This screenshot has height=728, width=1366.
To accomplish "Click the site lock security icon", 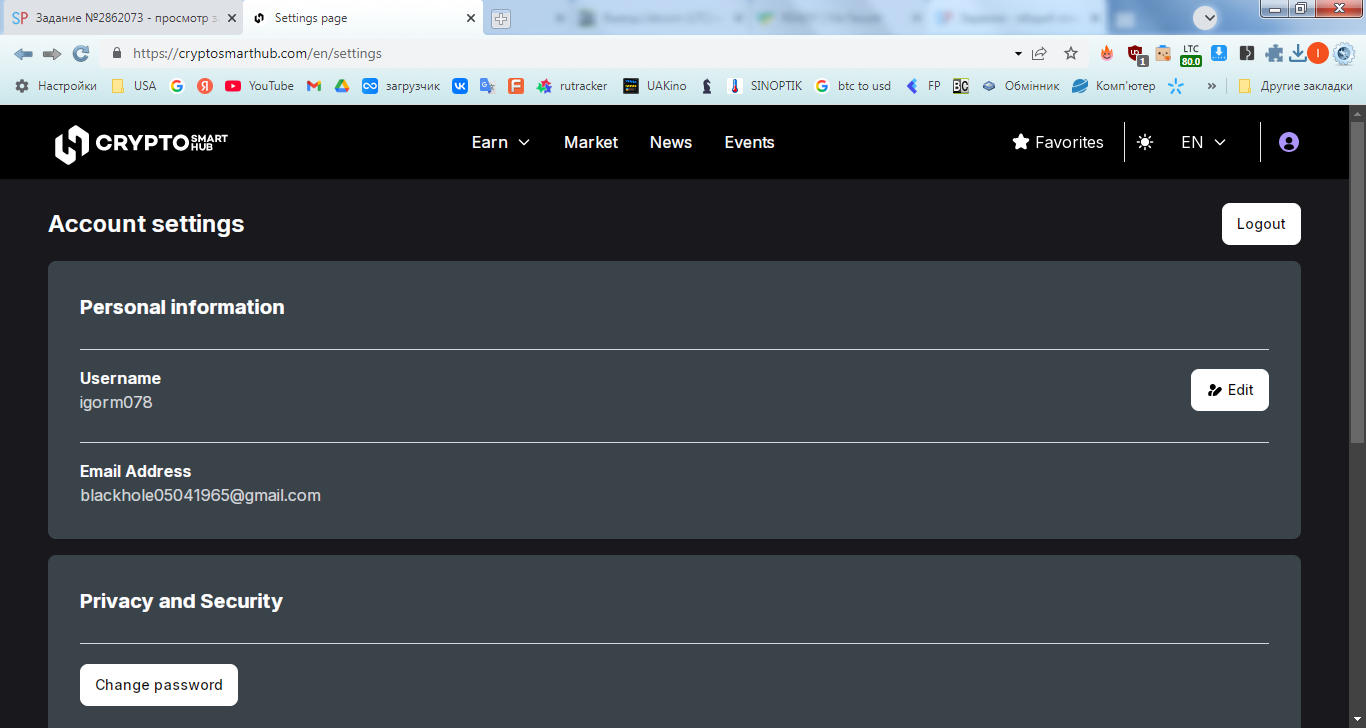I will pyautogui.click(x=117, y=53).
